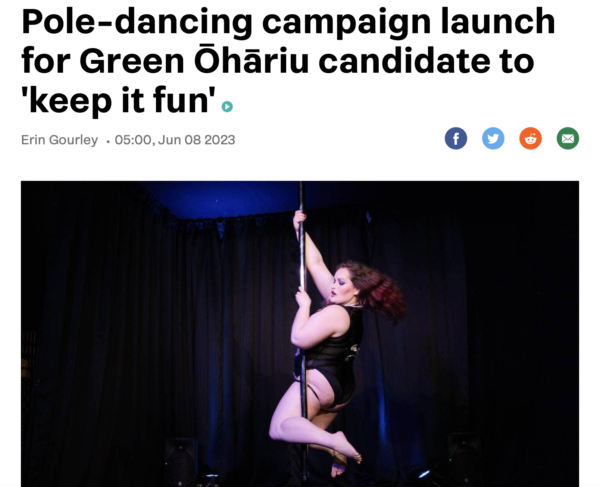This screenshot has width=600, height=487.
Task: Email the article with the envelope icon
Action: pyautogui.click(x=567, y=138)
